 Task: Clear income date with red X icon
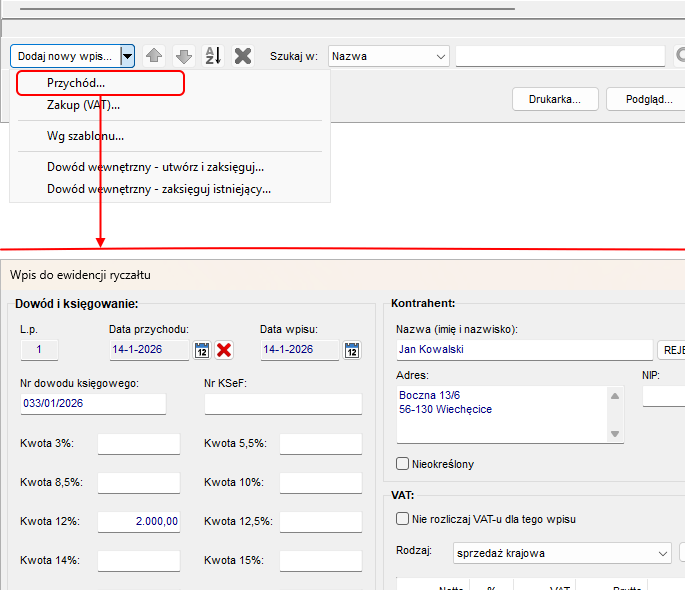click(224, 350)
